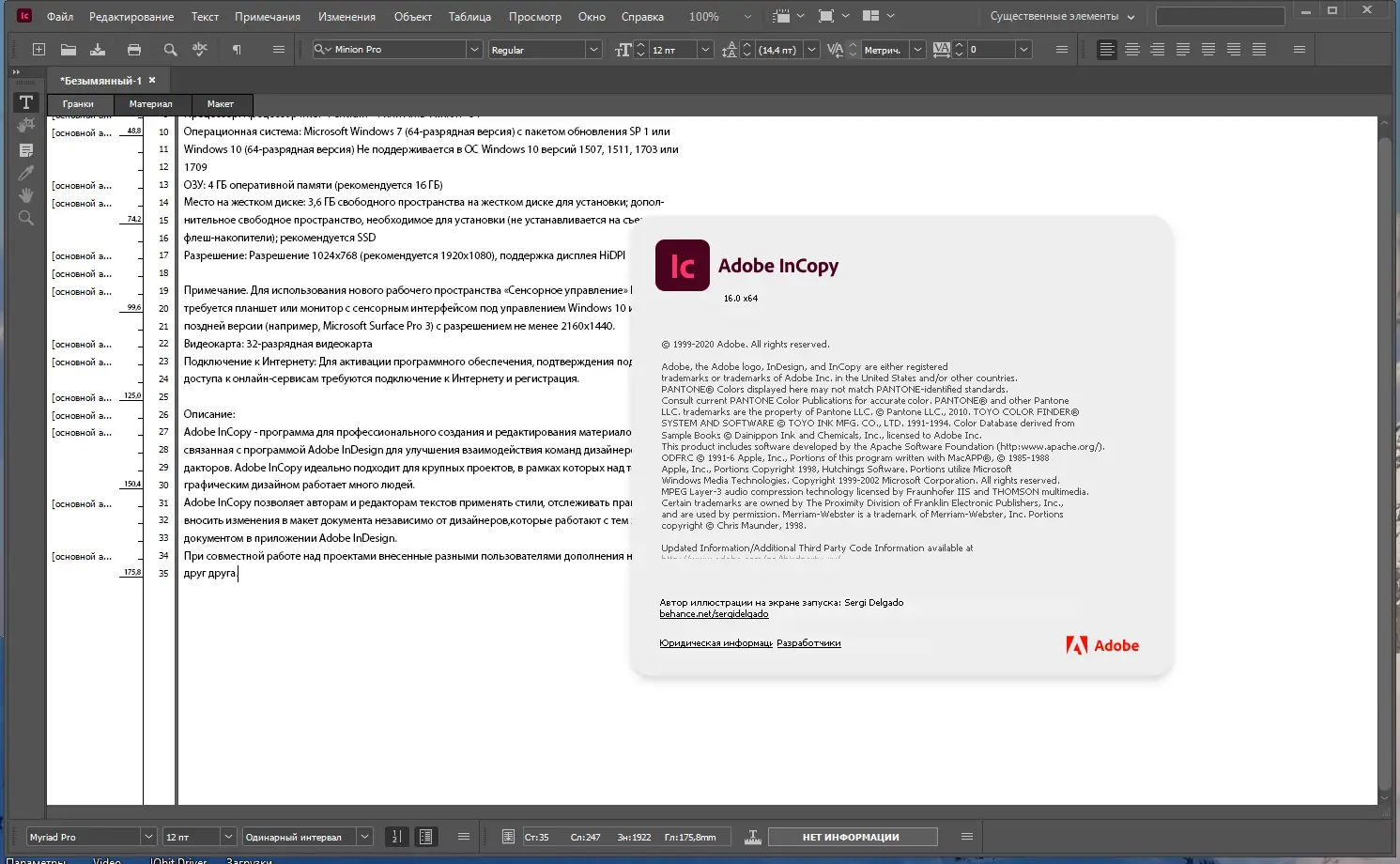Open the font family dropdown showing Minion Pro
The image size is (1400, 864).
tap(474, 49)
